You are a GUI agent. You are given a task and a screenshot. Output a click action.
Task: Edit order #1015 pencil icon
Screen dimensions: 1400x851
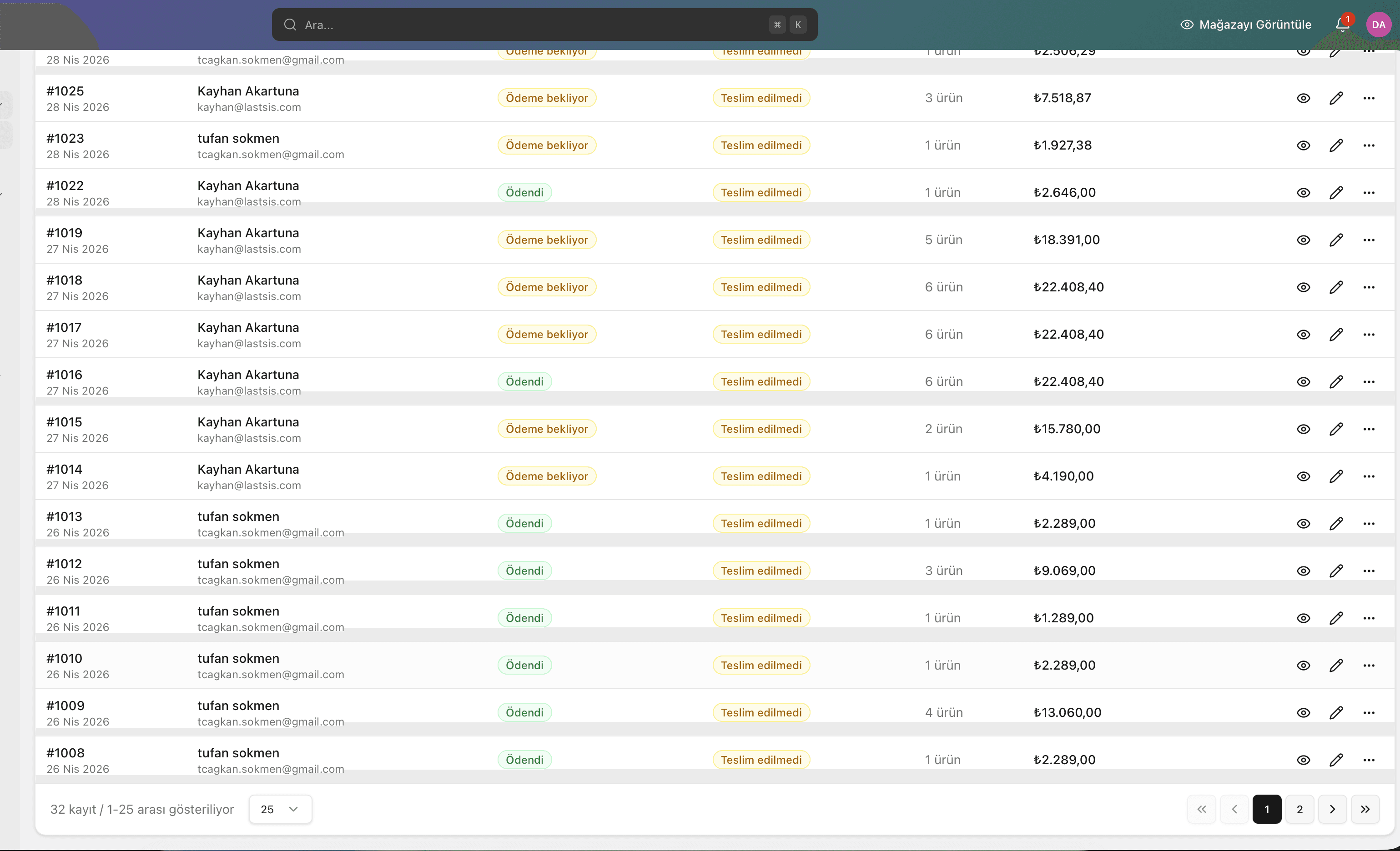click(x=1336, y=429)
